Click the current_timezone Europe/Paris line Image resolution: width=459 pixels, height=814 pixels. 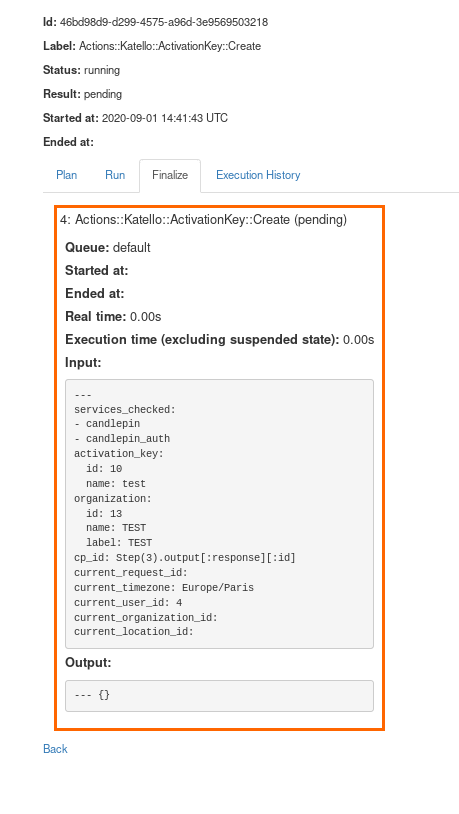164,588
